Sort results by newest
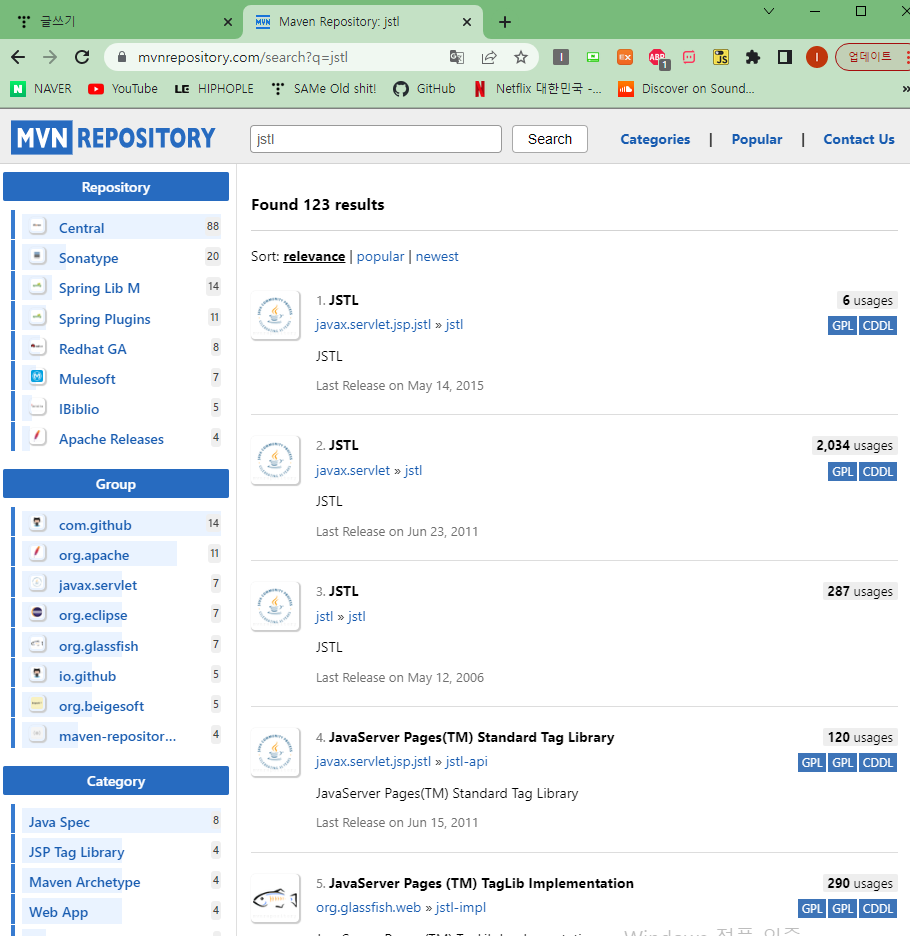Screen dimensions: 910x936 point(437,257)
